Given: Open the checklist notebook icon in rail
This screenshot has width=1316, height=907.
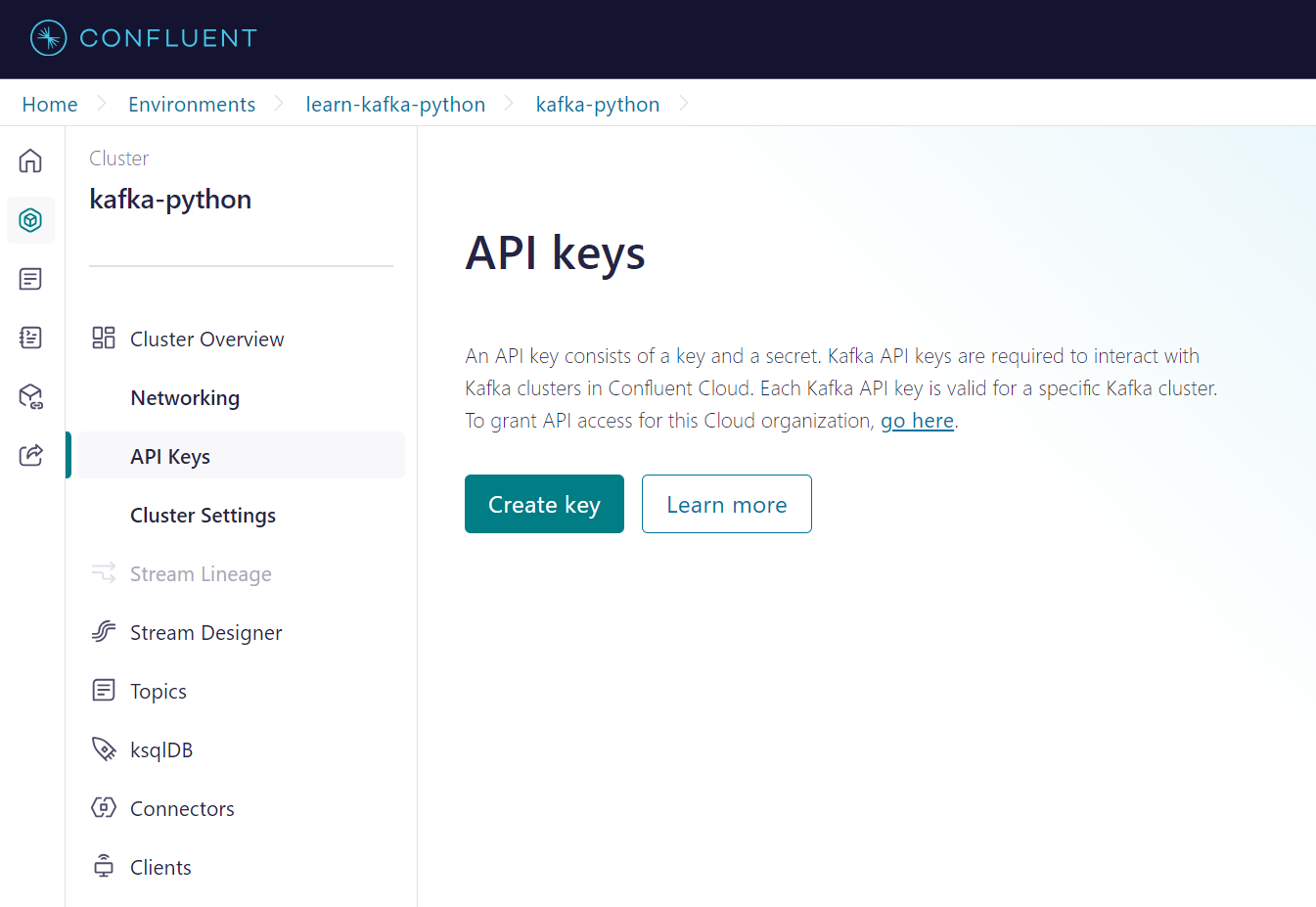Looking at the screenshot, I should click(x=30, y=338).
